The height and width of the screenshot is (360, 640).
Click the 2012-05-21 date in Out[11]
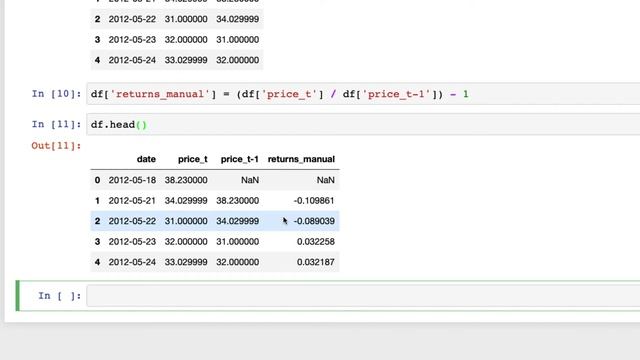click(132, 200)
